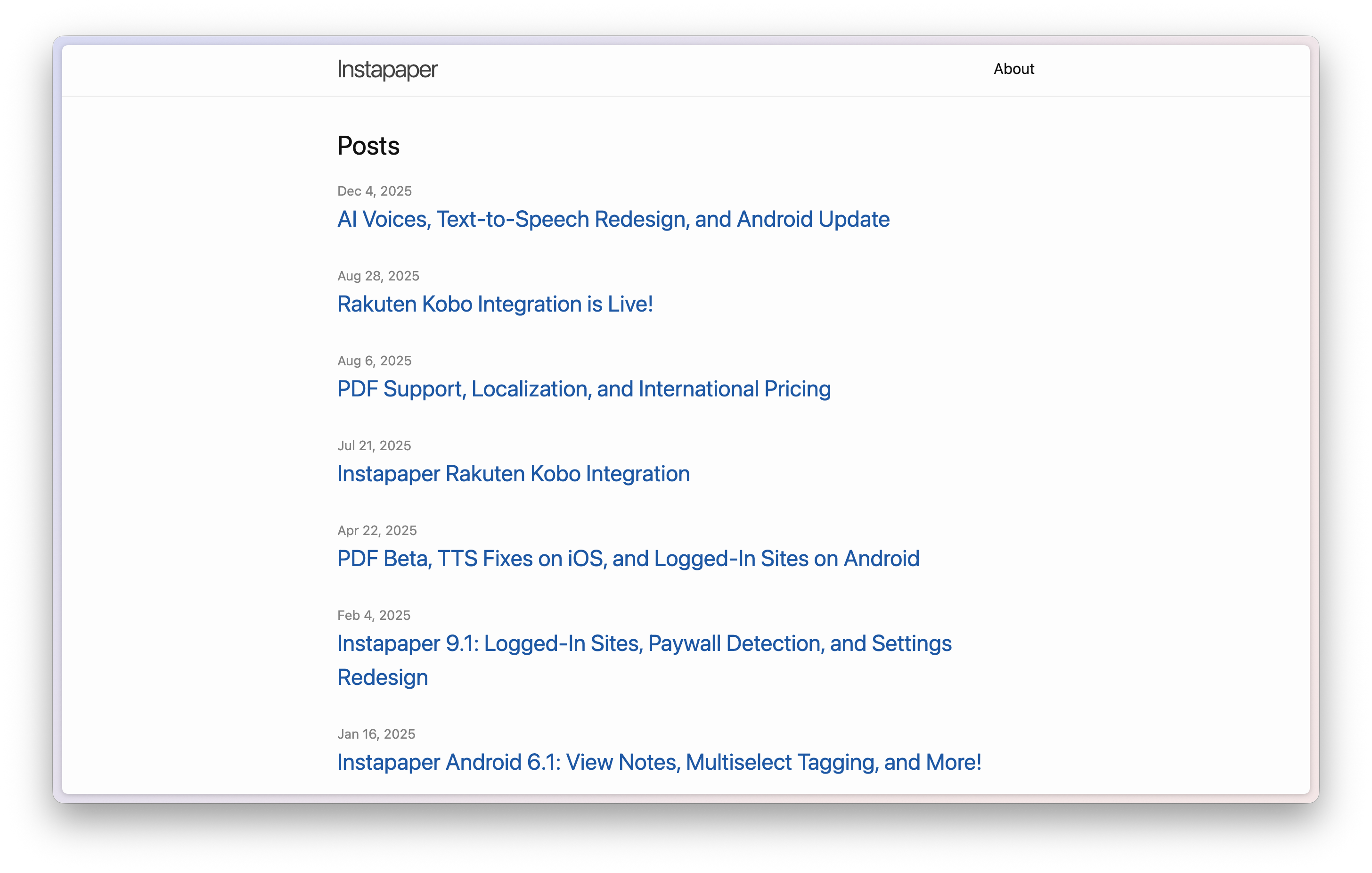Click the Instapaper logo in the header
Image resolution: width=1372 pixels, height=873 pixels.
coord(387,70)
